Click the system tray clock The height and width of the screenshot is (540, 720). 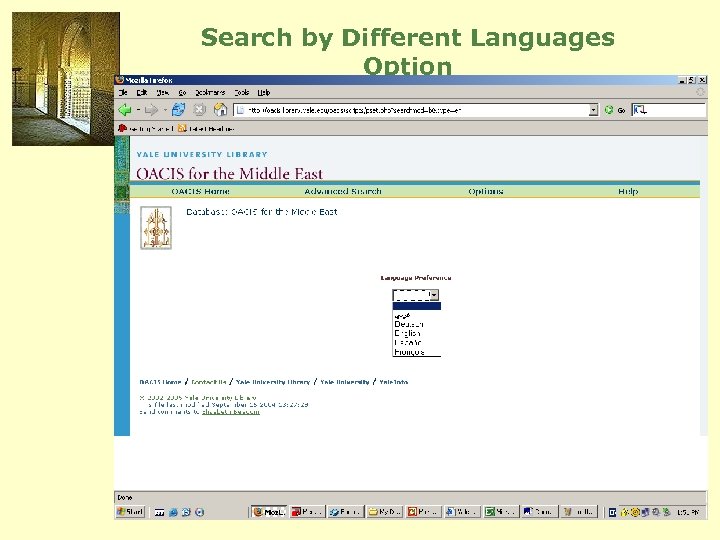pos(687,512)
